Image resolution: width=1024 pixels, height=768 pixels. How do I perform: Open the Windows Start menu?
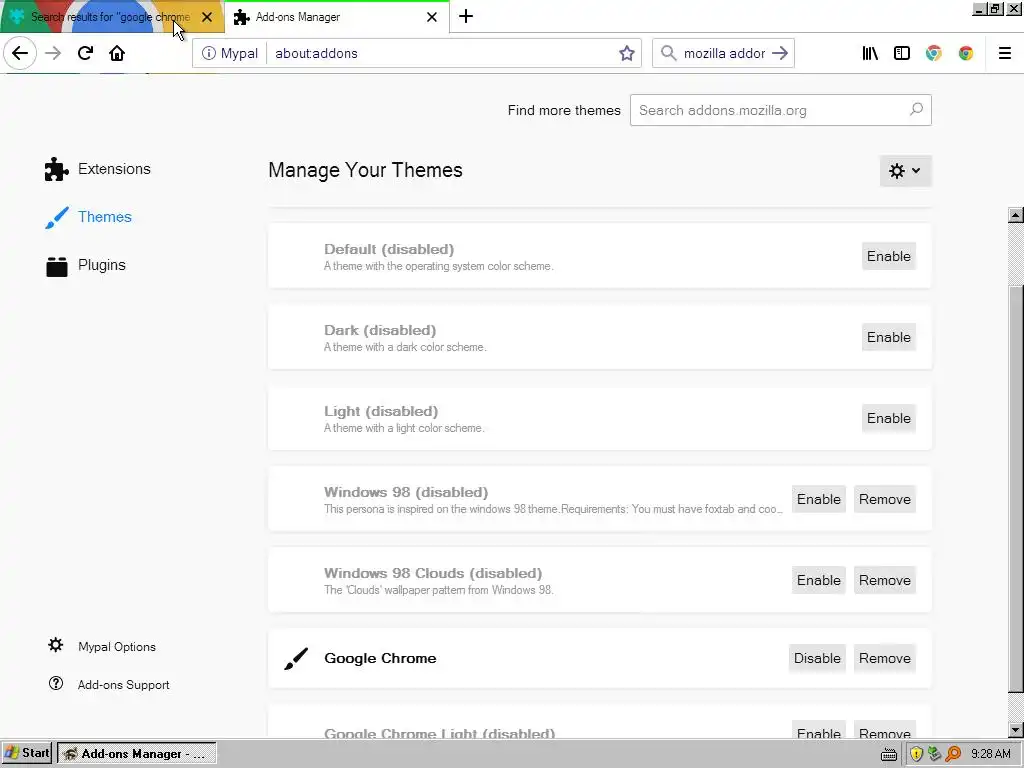coord(27,754)
